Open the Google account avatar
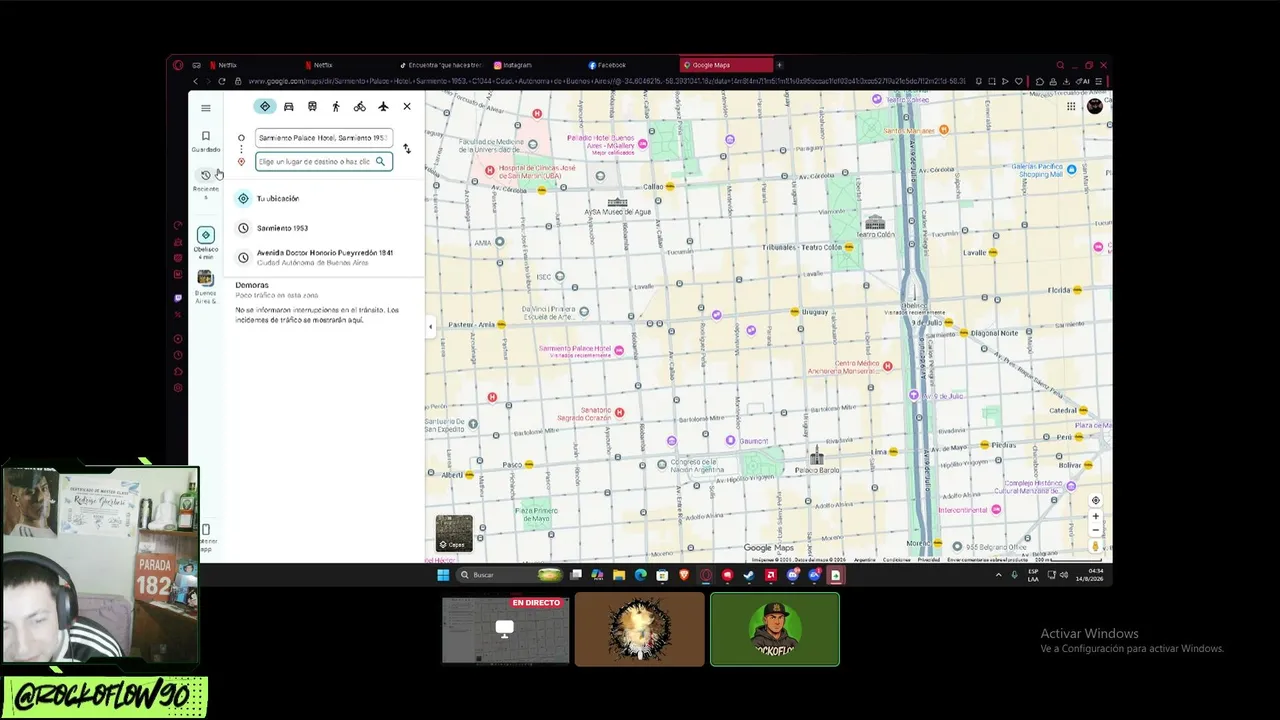Viewport: 1280px width, 720px height. coord(1095,106)
